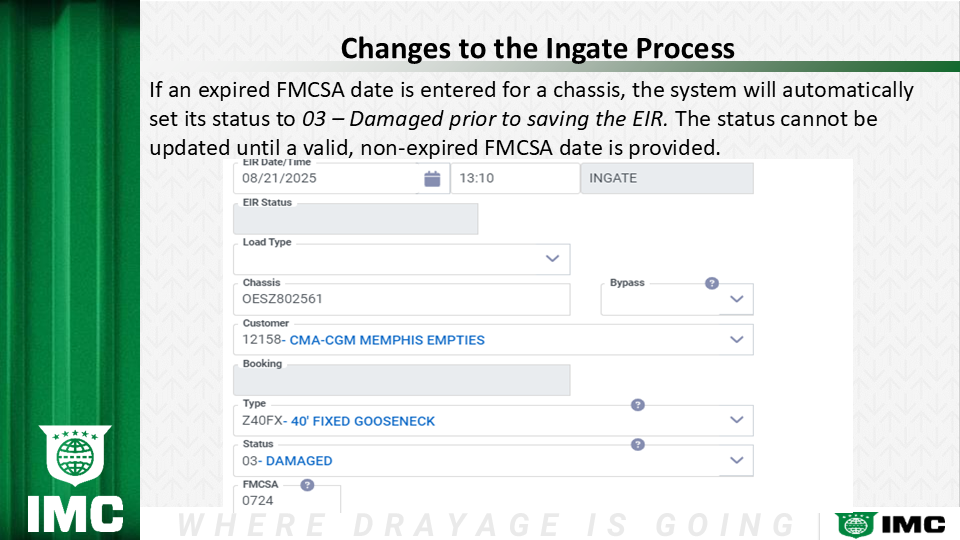The width and height of the screenshot is (960, 540).
Task: Click the Type field help icon
Action: [638, 405]
